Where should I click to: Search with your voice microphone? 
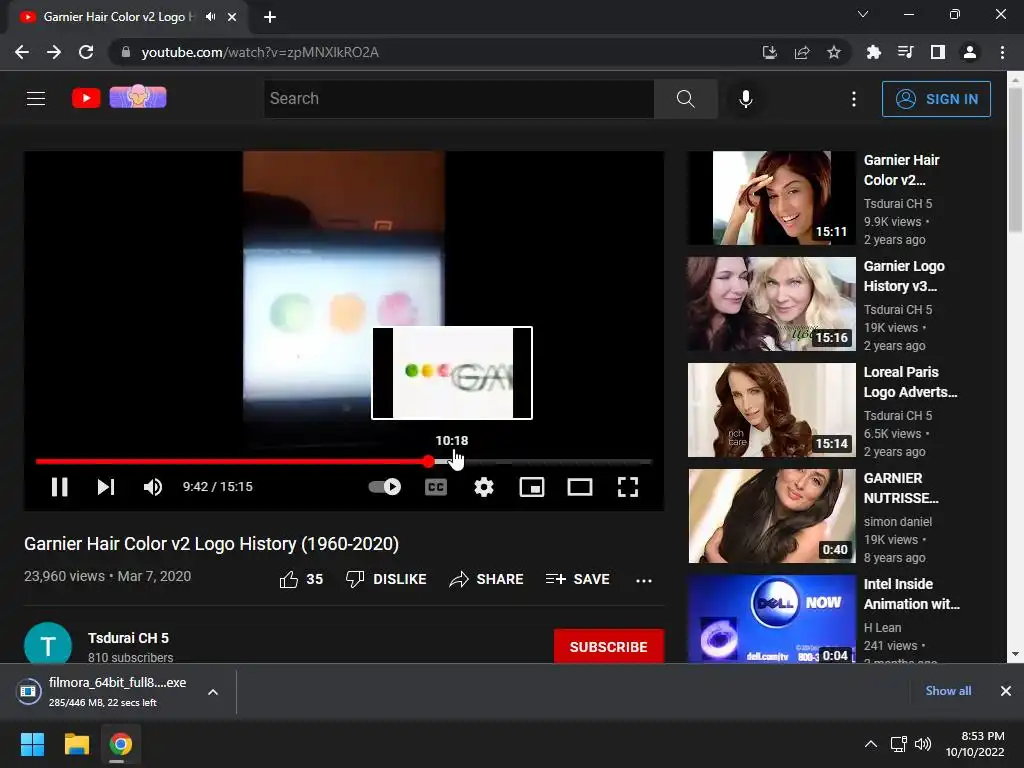coord(746,99)
